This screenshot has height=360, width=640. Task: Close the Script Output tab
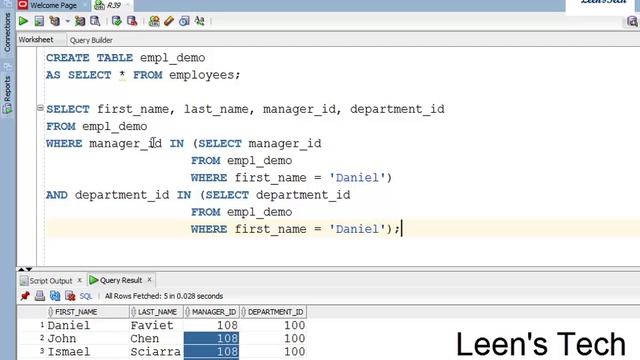pyautogui.click(x=80, y=280)
